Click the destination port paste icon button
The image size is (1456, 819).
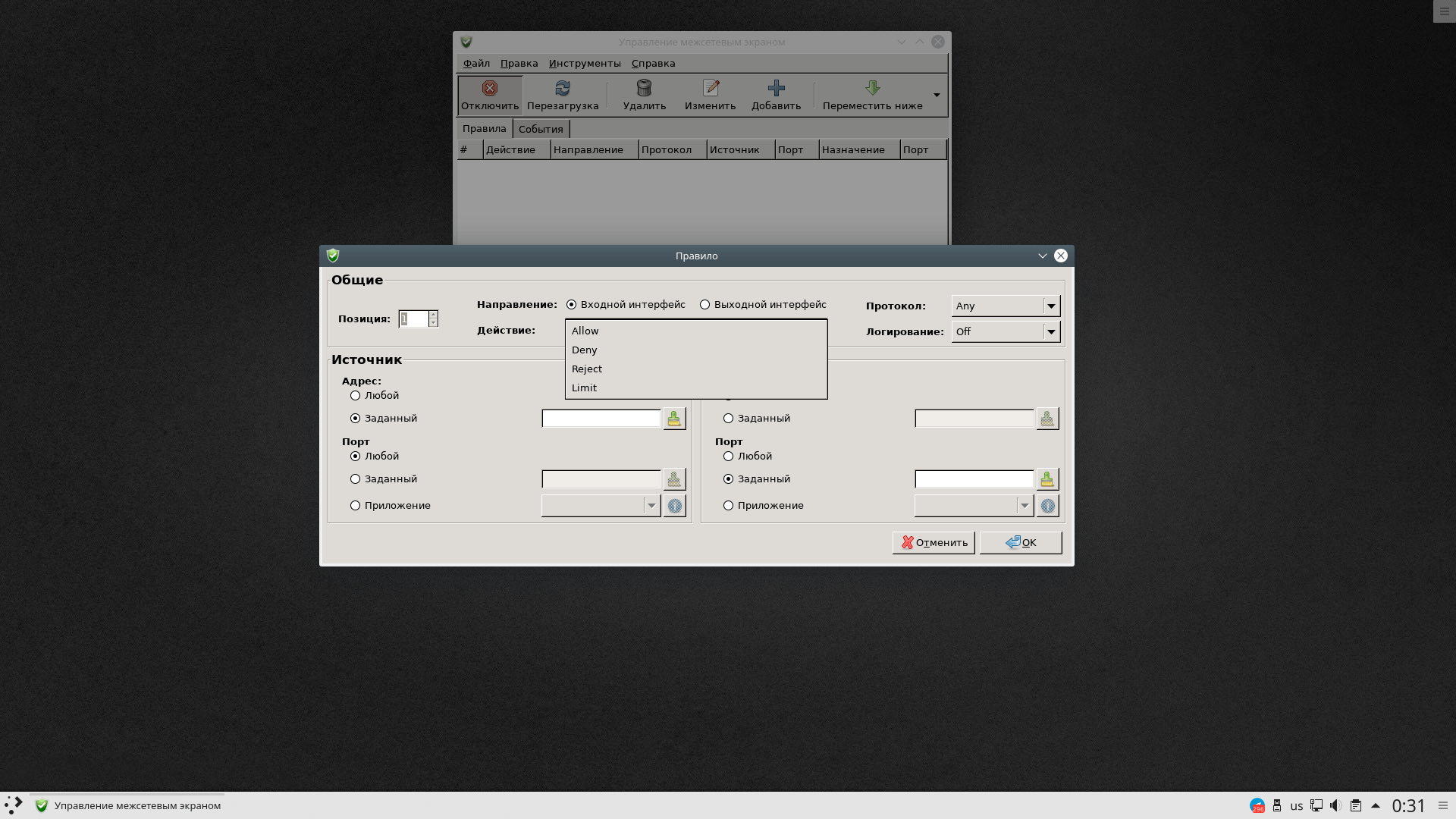pyautogui.click(x=1046, y=479)
